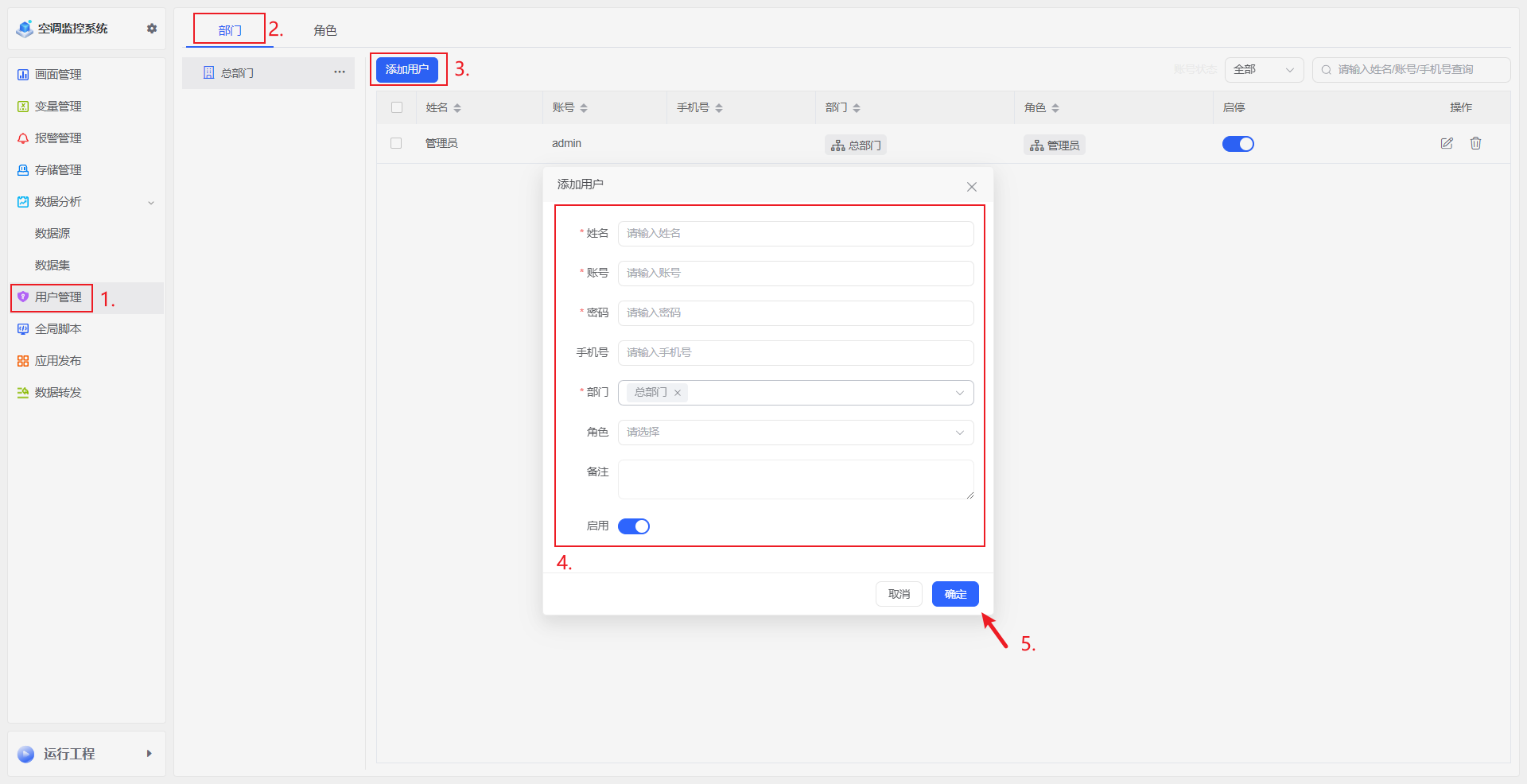This screenshot has height=784, width=1527.
Task: Open the settings gear beside 空调监控系统
Action: (151, 28)
